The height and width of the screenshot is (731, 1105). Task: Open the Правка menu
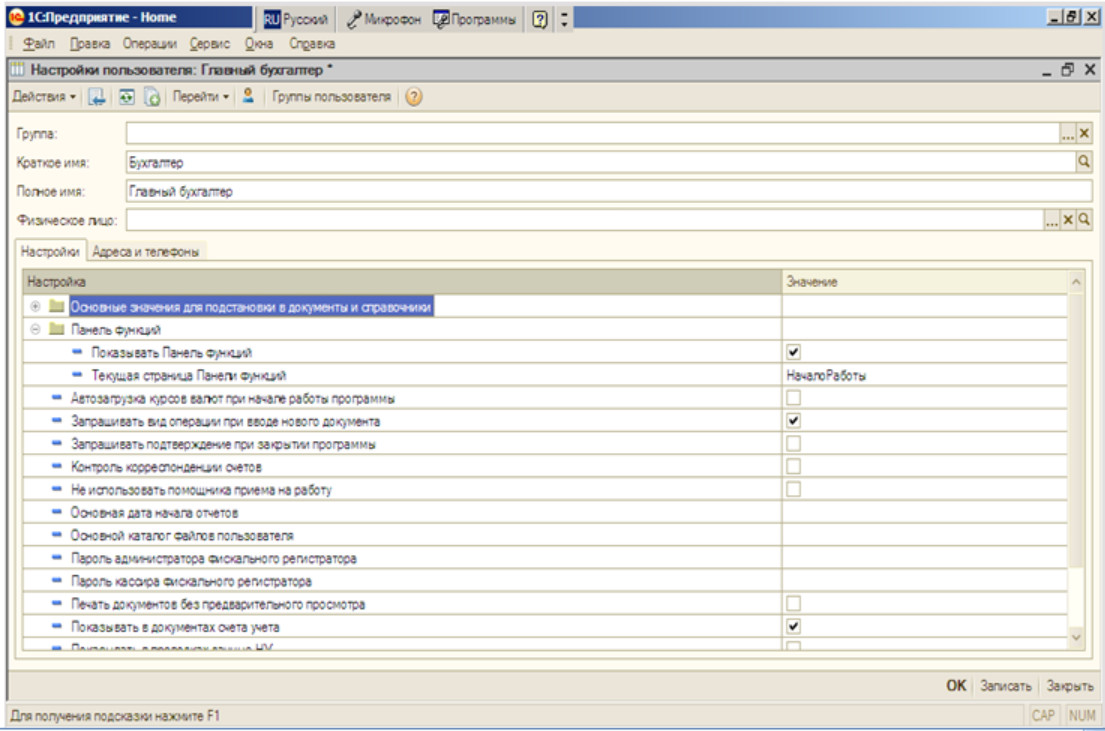click(89, 44)
